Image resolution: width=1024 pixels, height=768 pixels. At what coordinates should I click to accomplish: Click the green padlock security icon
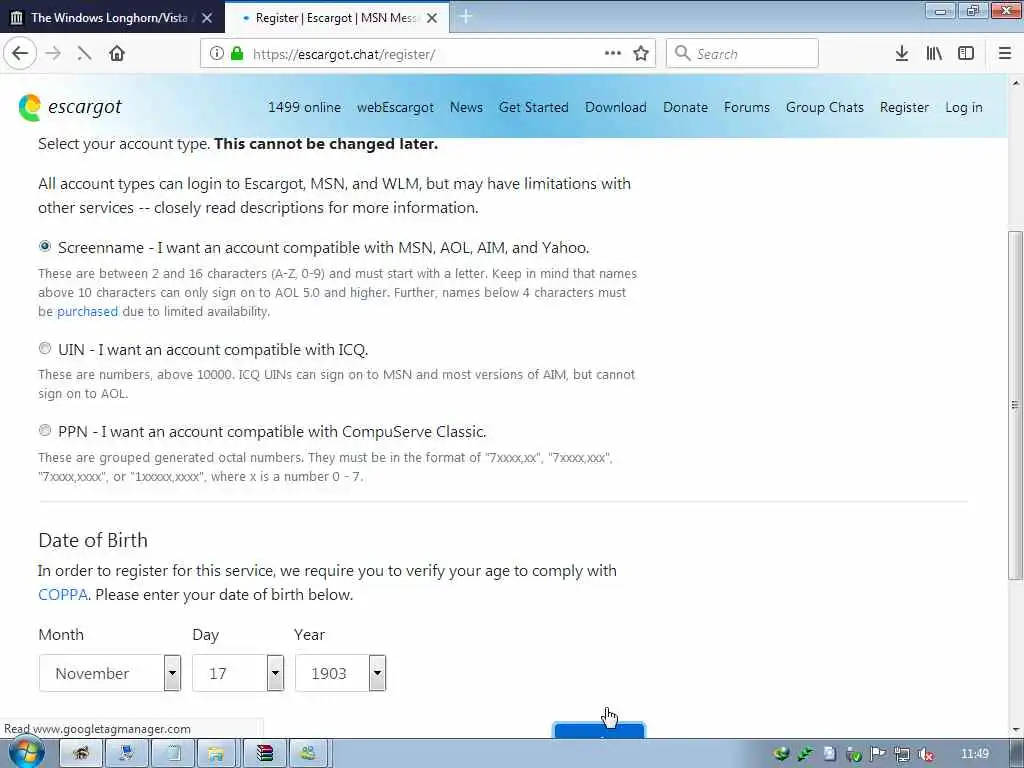click(237, 54)
